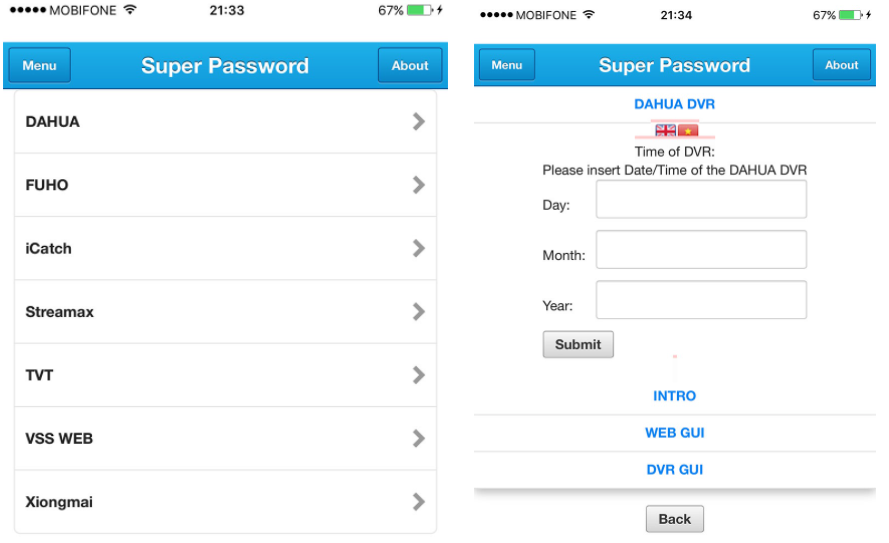Screen dimensions: 889x543
Task: Click into the Month input field
Action: click(701, 250)
